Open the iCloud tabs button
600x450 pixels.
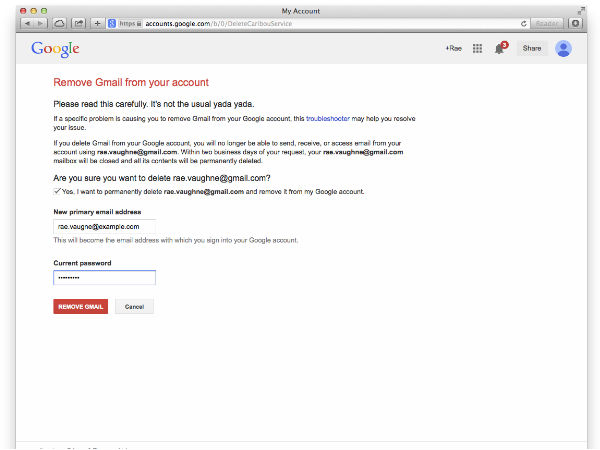(60, 22)
